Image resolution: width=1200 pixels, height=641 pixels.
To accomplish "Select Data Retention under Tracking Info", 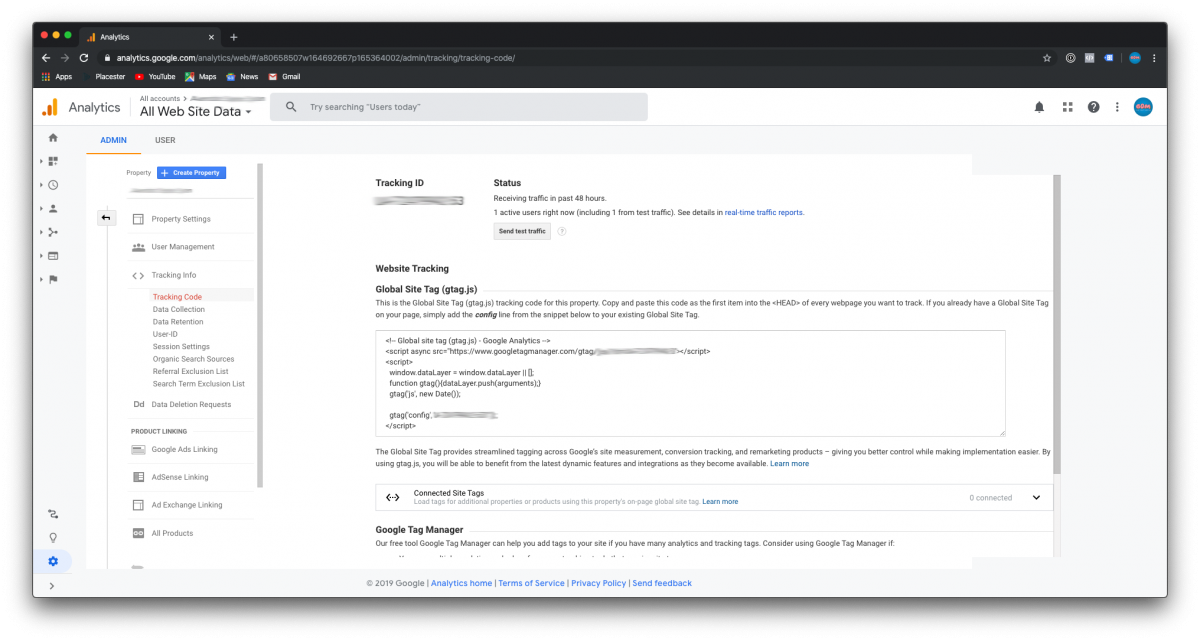I will [178, 322].
